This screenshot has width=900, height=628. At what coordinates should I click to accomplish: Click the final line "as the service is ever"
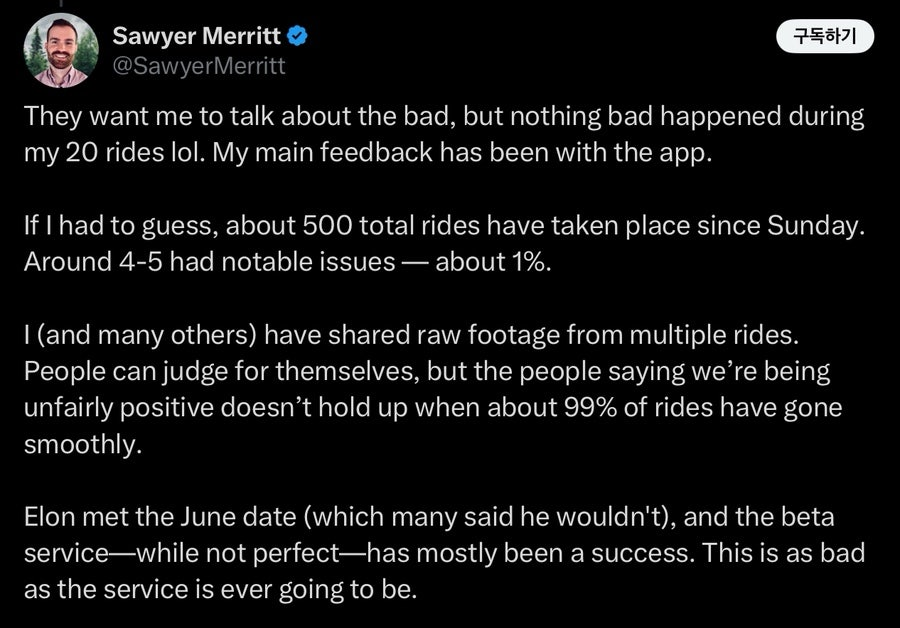[220, 590]
